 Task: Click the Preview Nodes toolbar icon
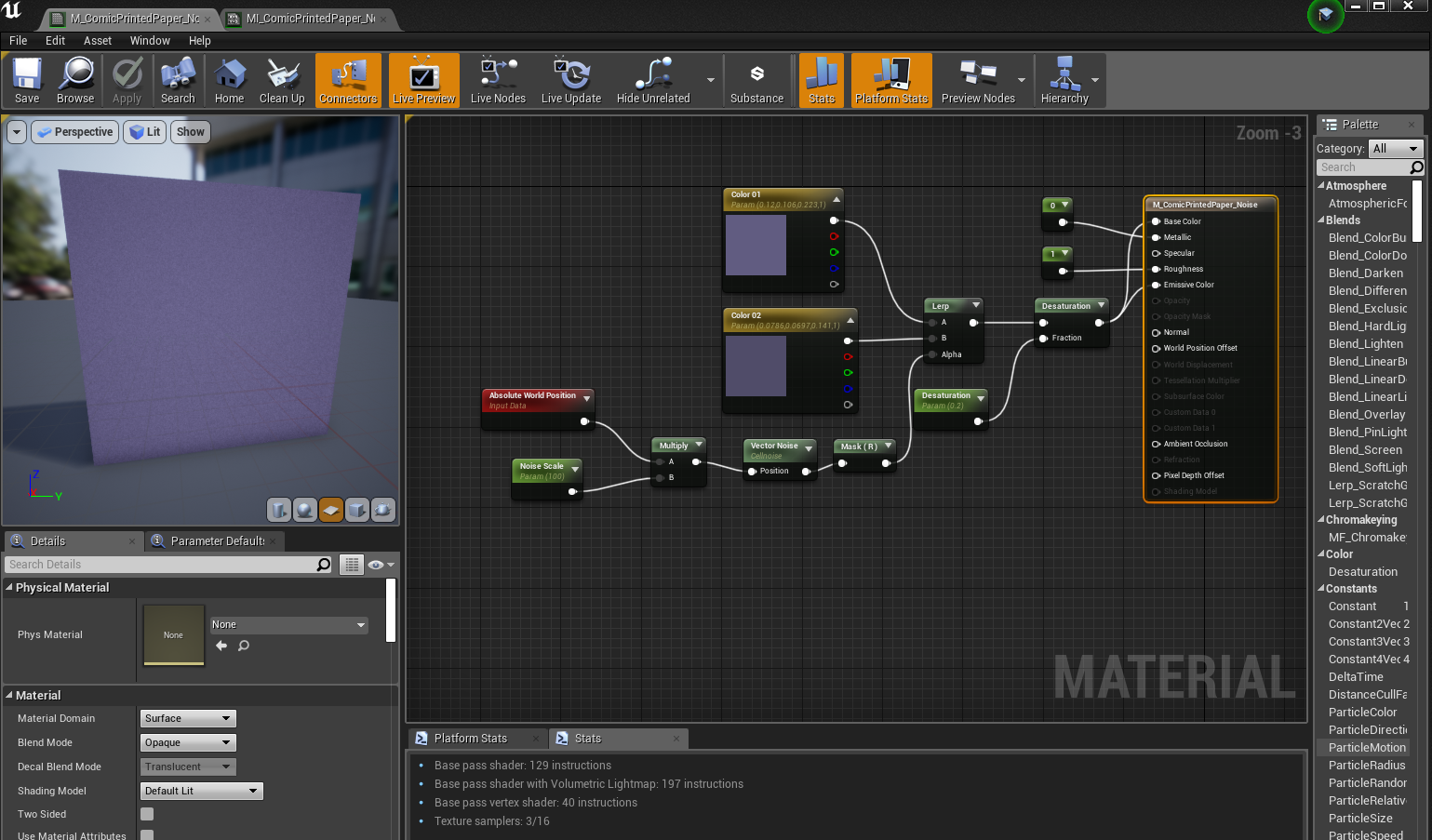978,80
